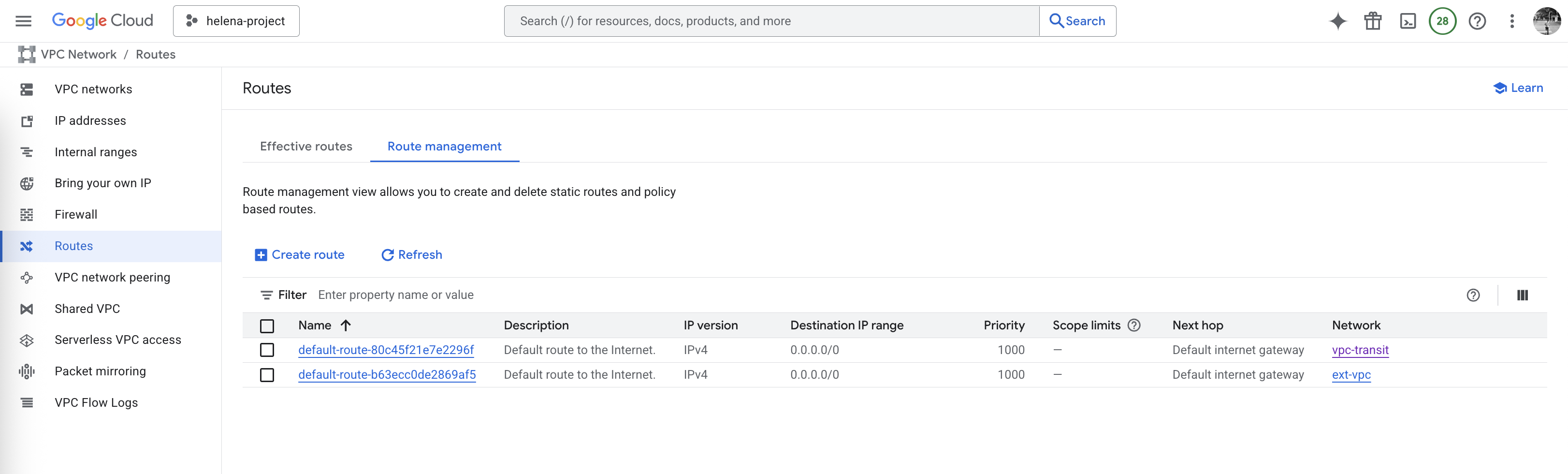Open the main navigation hamburger menu
1568x474 pixels.
click(23, 21)
